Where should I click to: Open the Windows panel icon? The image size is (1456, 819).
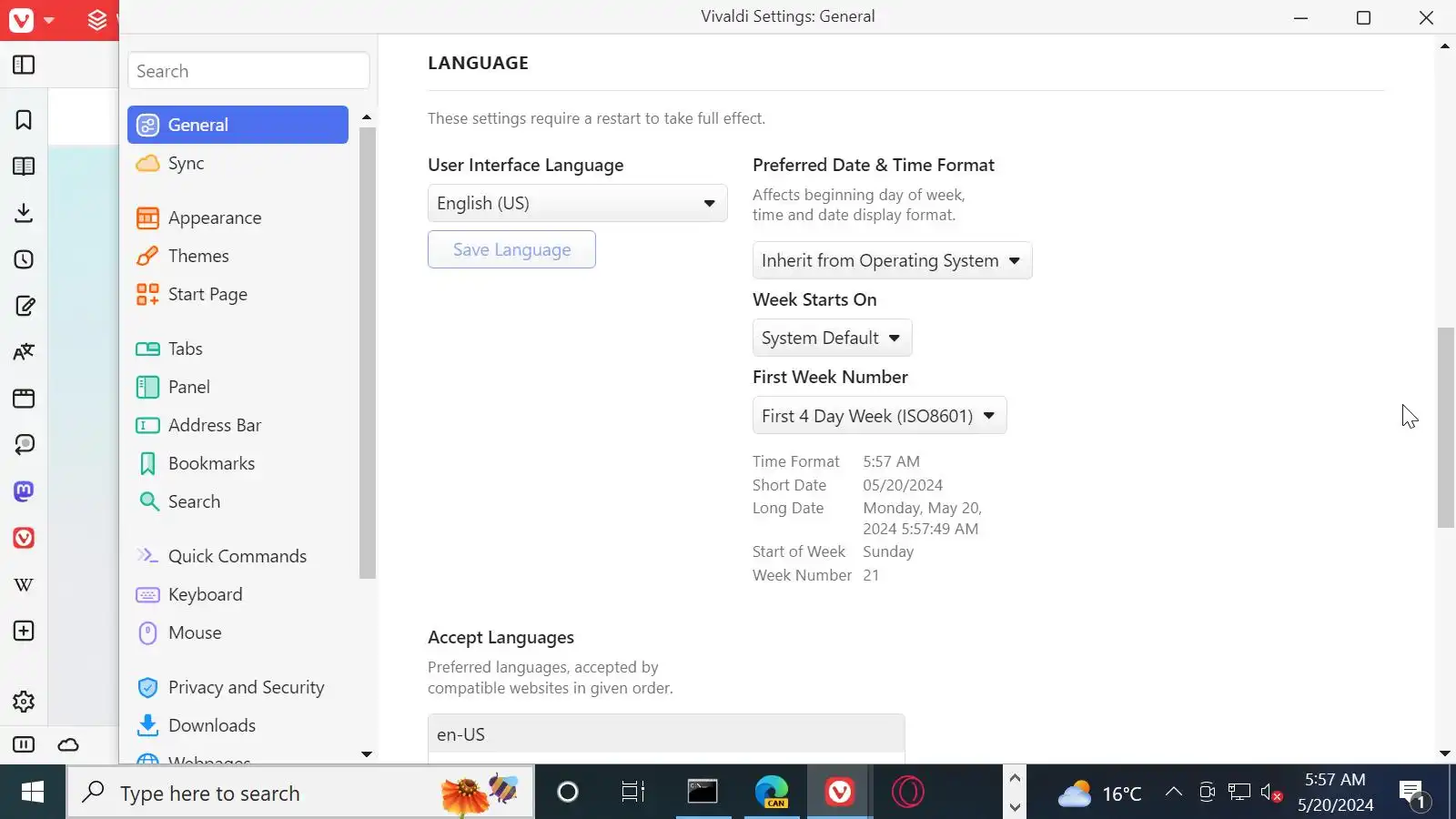coord(24,399)
